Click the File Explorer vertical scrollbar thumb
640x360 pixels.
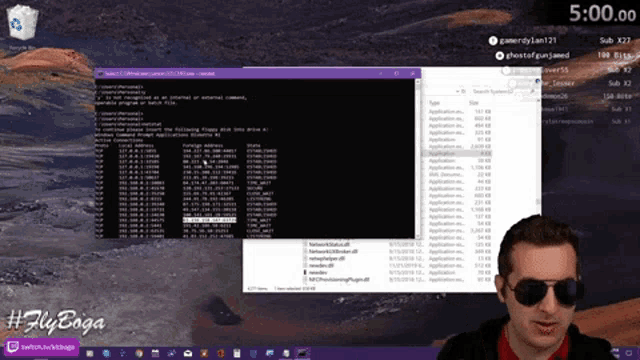pos(538,202)
